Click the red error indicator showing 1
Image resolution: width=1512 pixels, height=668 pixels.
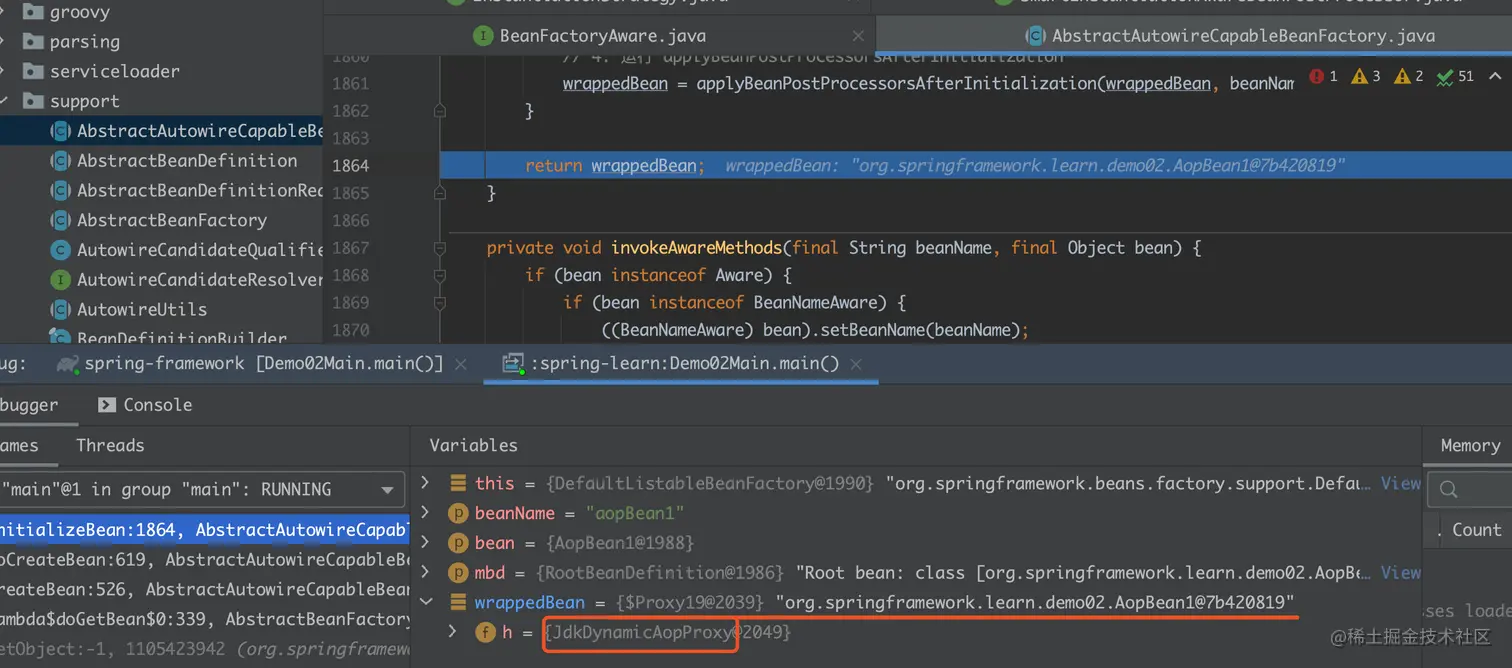(1316, 75)
